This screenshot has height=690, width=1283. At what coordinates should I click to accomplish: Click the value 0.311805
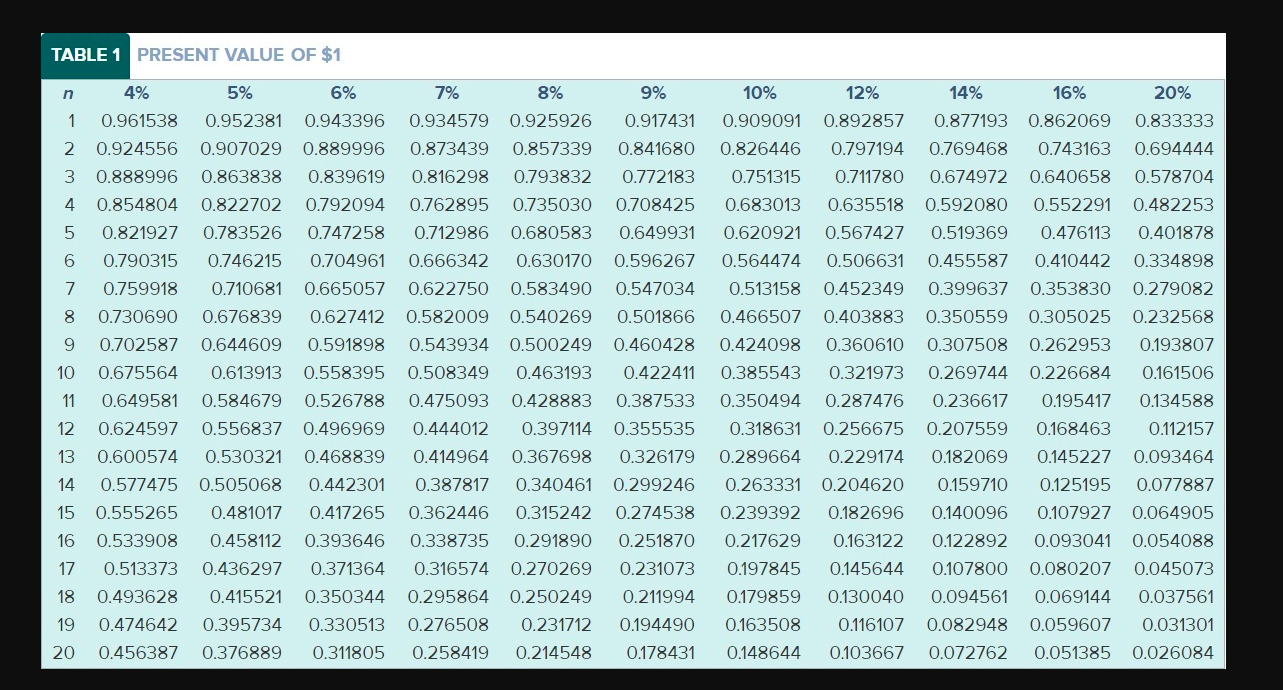pos(349,653)
